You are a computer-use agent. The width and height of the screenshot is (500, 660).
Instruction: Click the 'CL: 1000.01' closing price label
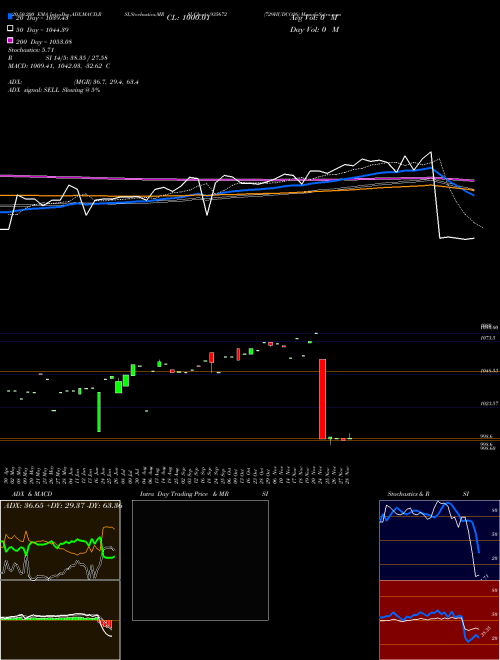(x=188, y=18)
